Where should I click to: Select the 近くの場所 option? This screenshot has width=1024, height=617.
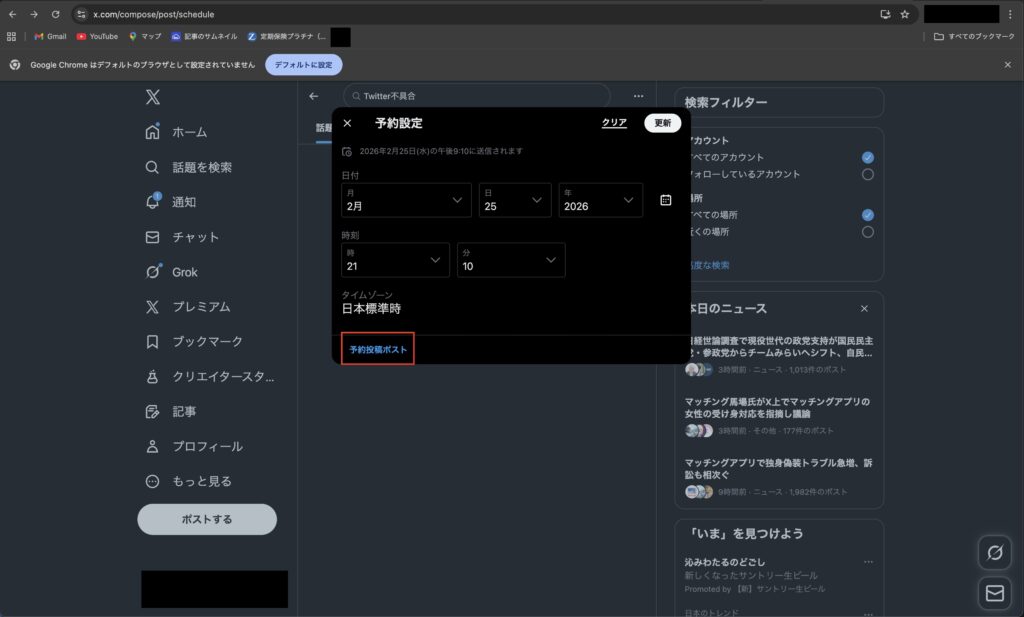[867, 231]
